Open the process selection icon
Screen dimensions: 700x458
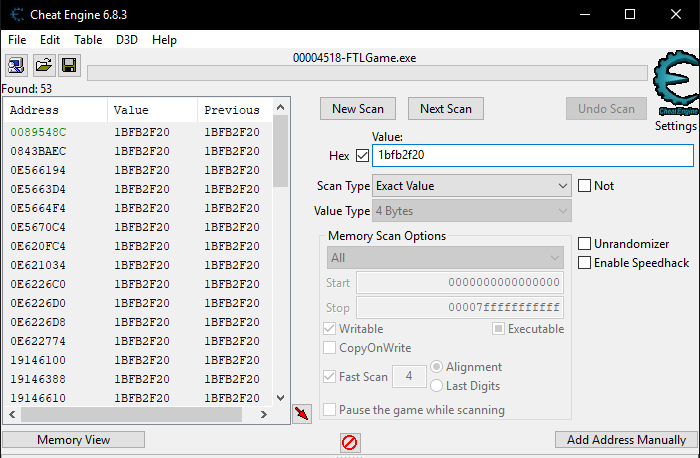click(17, 66)
